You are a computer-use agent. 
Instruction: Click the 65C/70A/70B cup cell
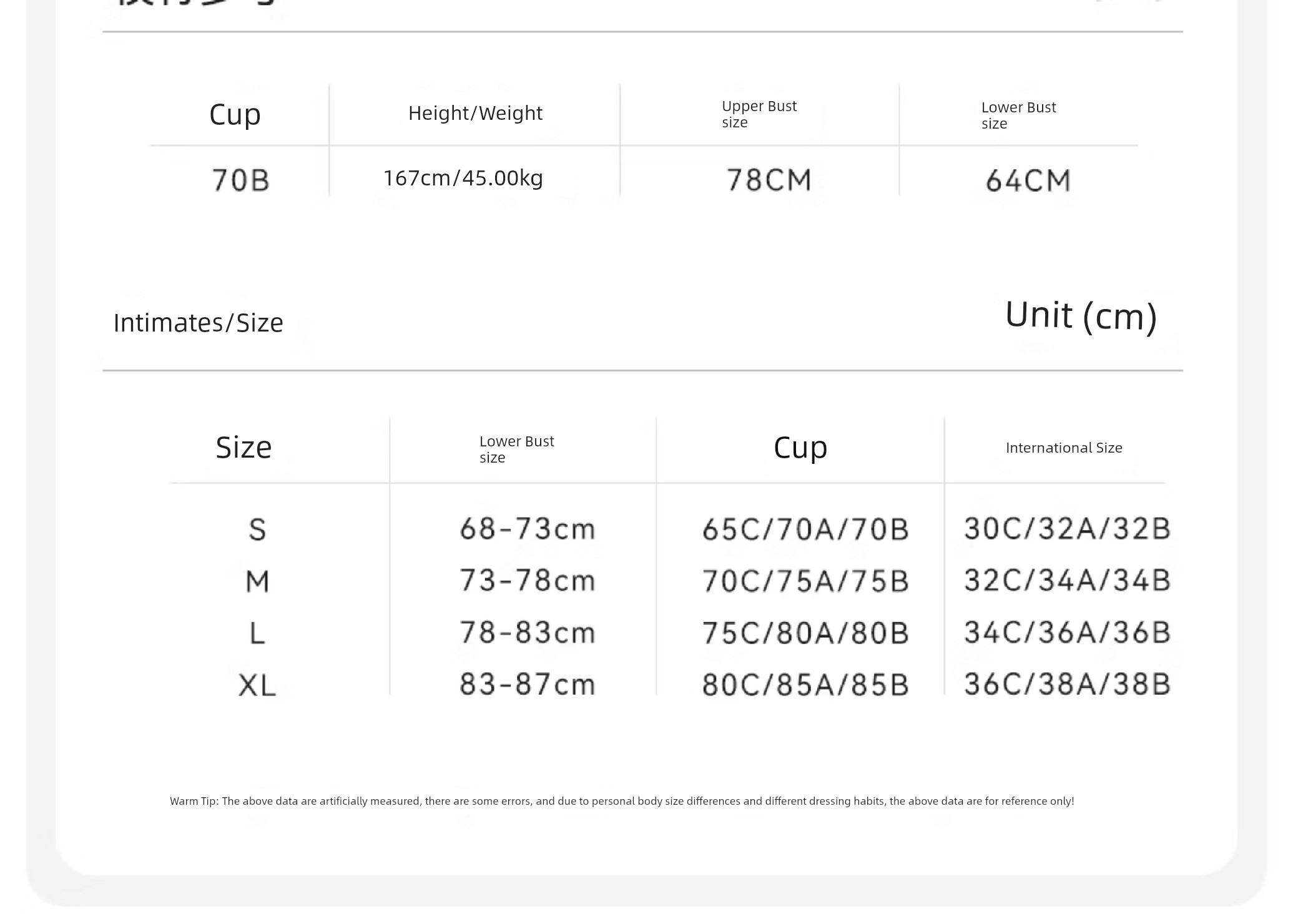pos(805,529)
